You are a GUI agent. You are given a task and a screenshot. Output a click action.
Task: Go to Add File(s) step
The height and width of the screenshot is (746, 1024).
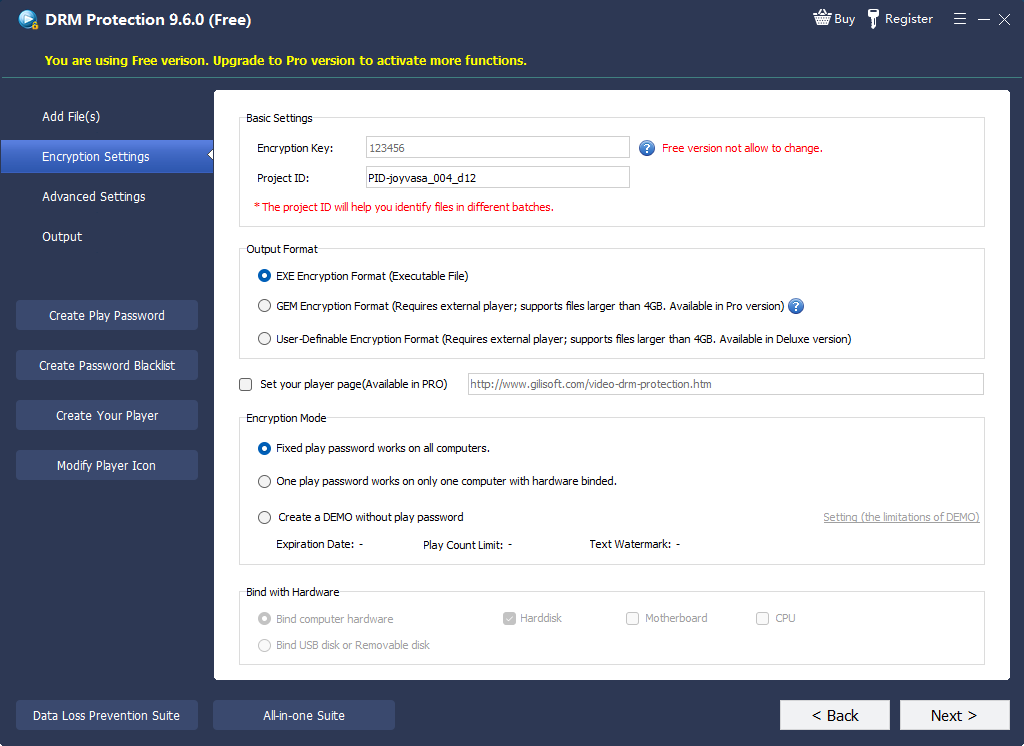click(71, 116)
